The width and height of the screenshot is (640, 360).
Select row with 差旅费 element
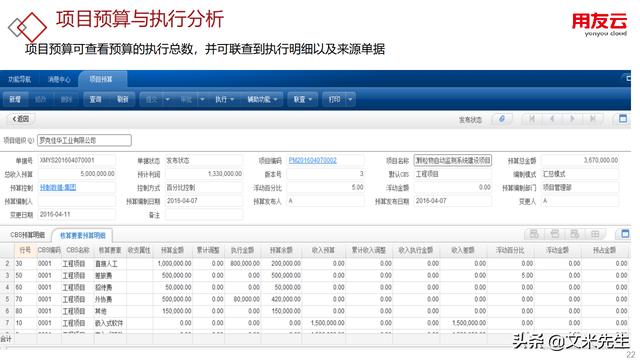tap(314, 276)
